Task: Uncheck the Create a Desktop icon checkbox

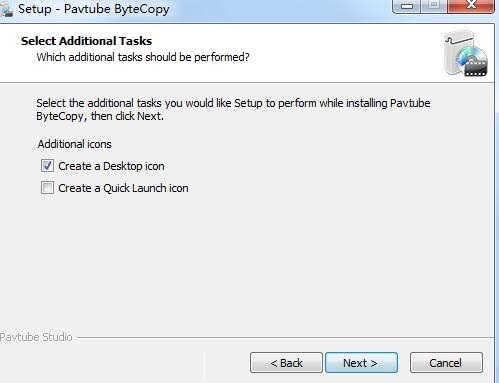Action: coord(47,166)
